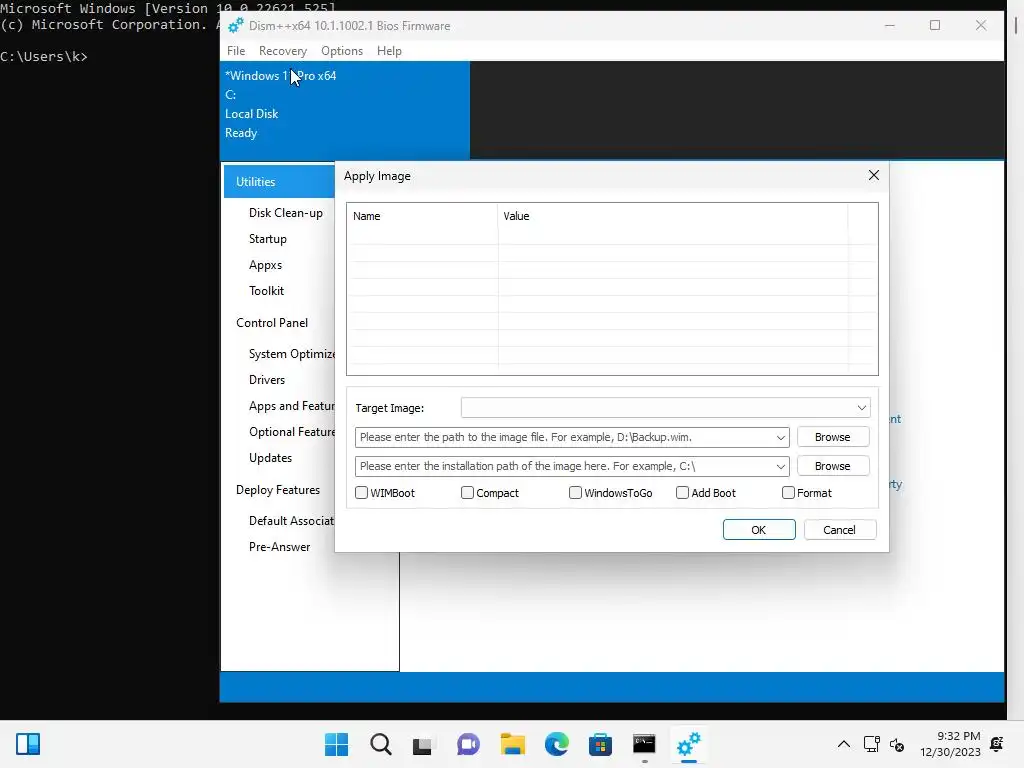1024x768 pixels.
Task: Expand the image file path dropdown arrow
Action: coord(780,438)
